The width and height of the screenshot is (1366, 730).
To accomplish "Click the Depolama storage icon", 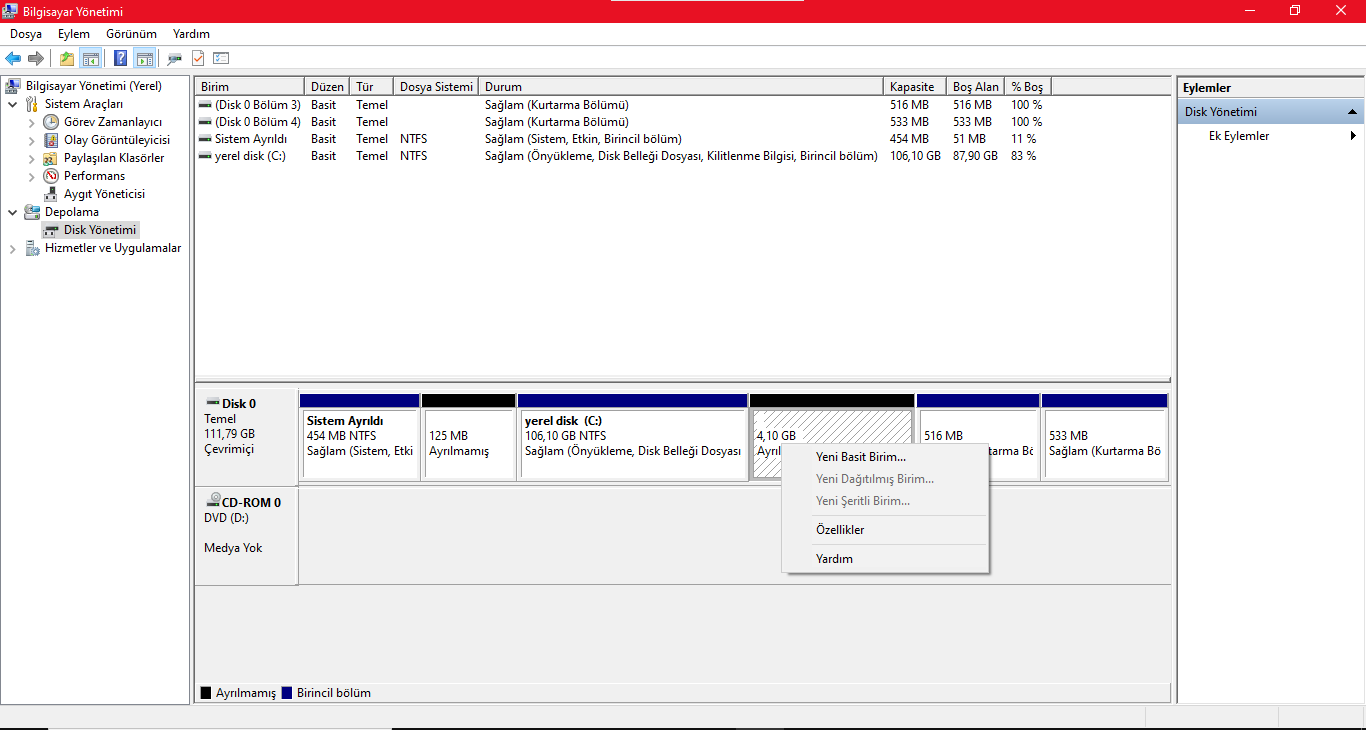I will pos(32,212).
